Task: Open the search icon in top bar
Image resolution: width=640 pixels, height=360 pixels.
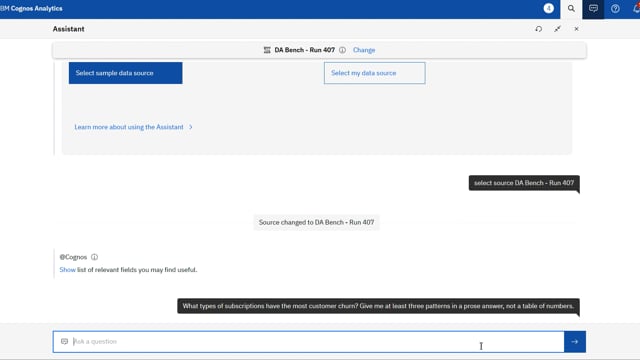Action: [571, 9]
